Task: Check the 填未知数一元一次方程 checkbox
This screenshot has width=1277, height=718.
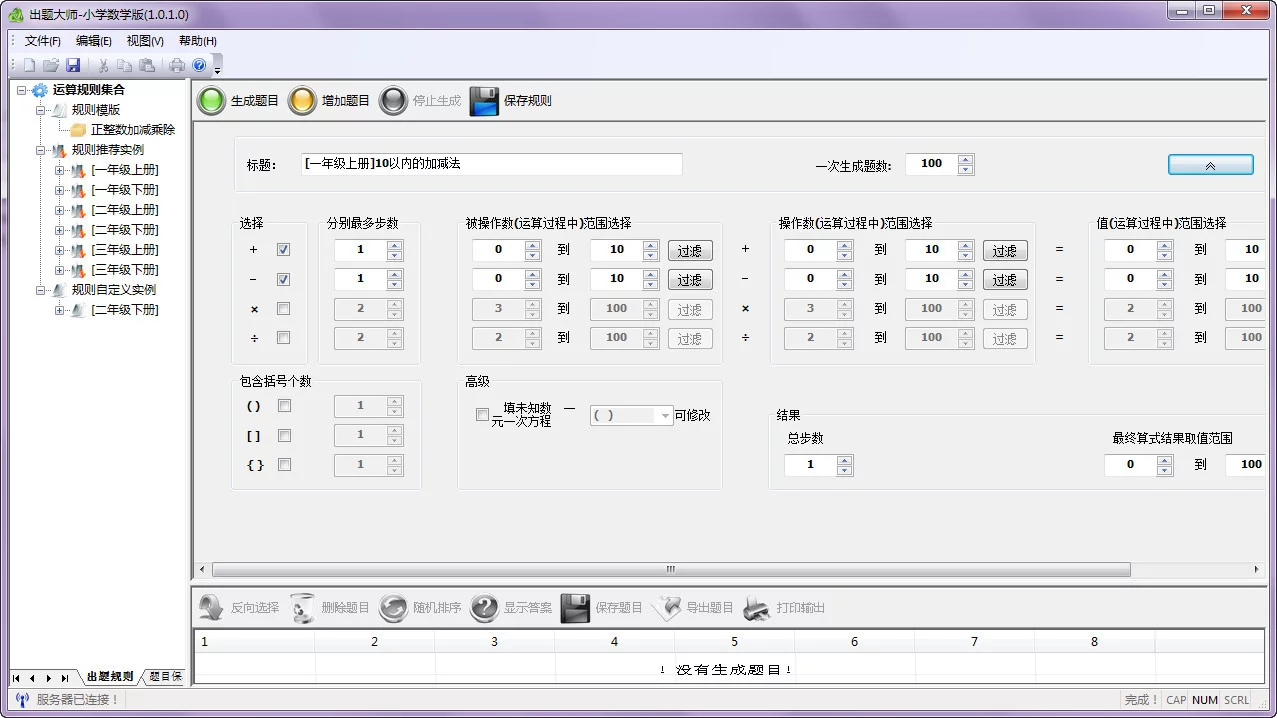Action: (x=483, y=415)
